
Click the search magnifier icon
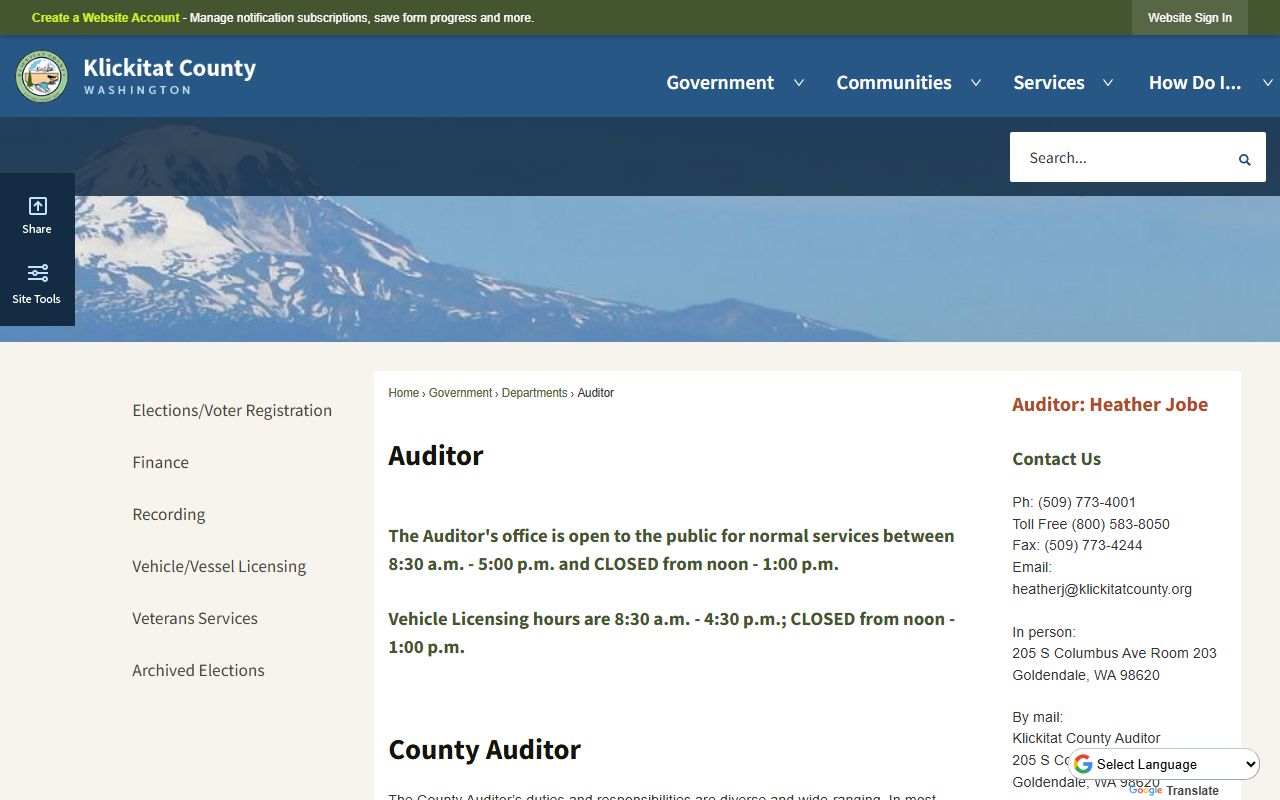(x=1245, y=159)
